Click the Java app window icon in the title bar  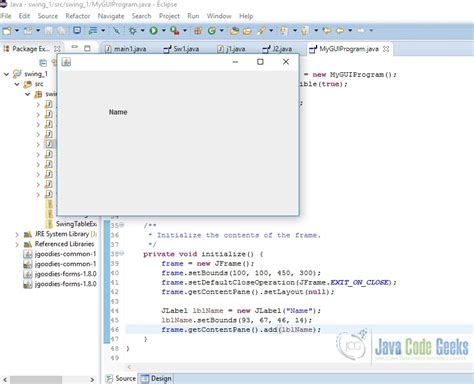click(66, 62)
